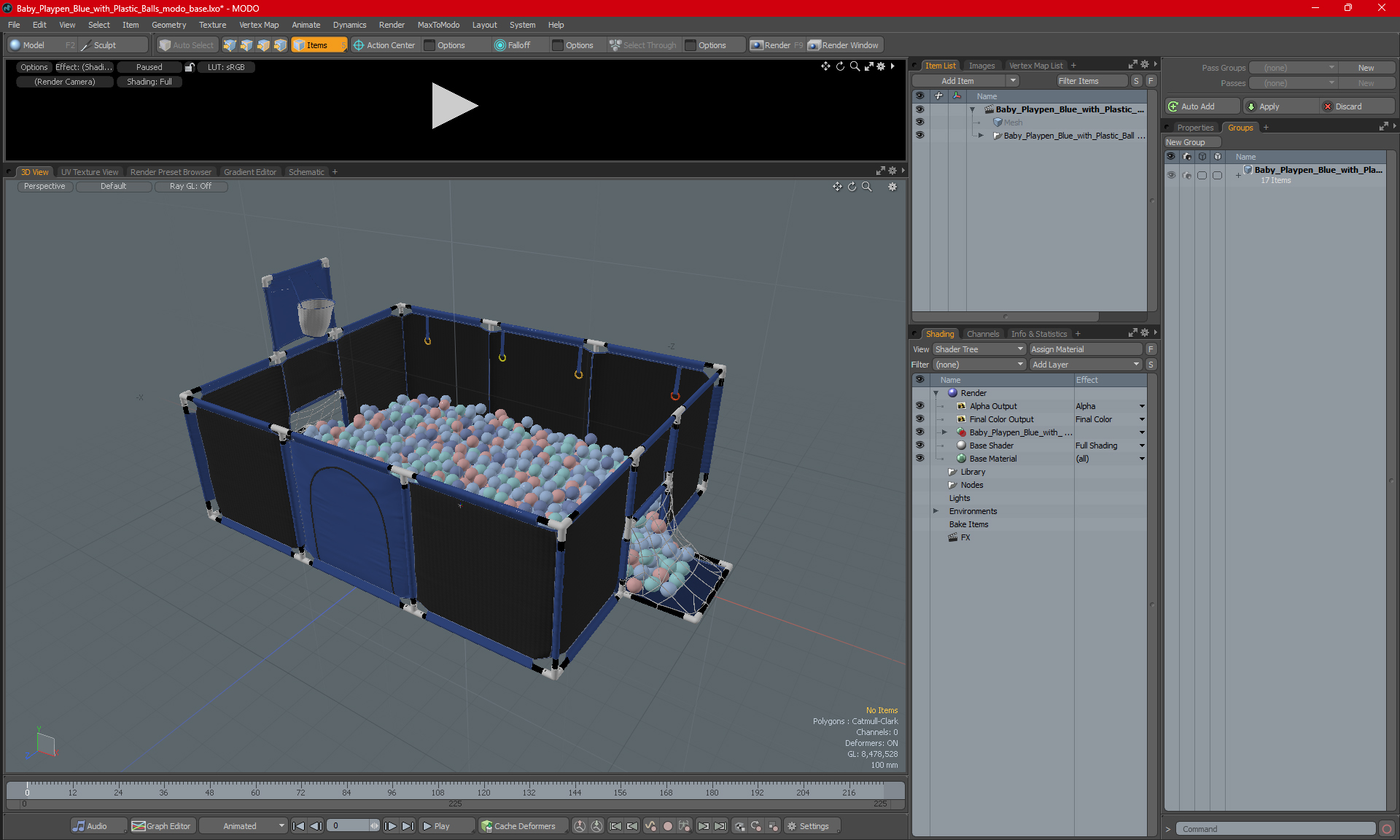The image size is (1400, 840).
Task: Toggle the record keyframe circle icon
Action: pyautogui.click(x=667, y=826)
